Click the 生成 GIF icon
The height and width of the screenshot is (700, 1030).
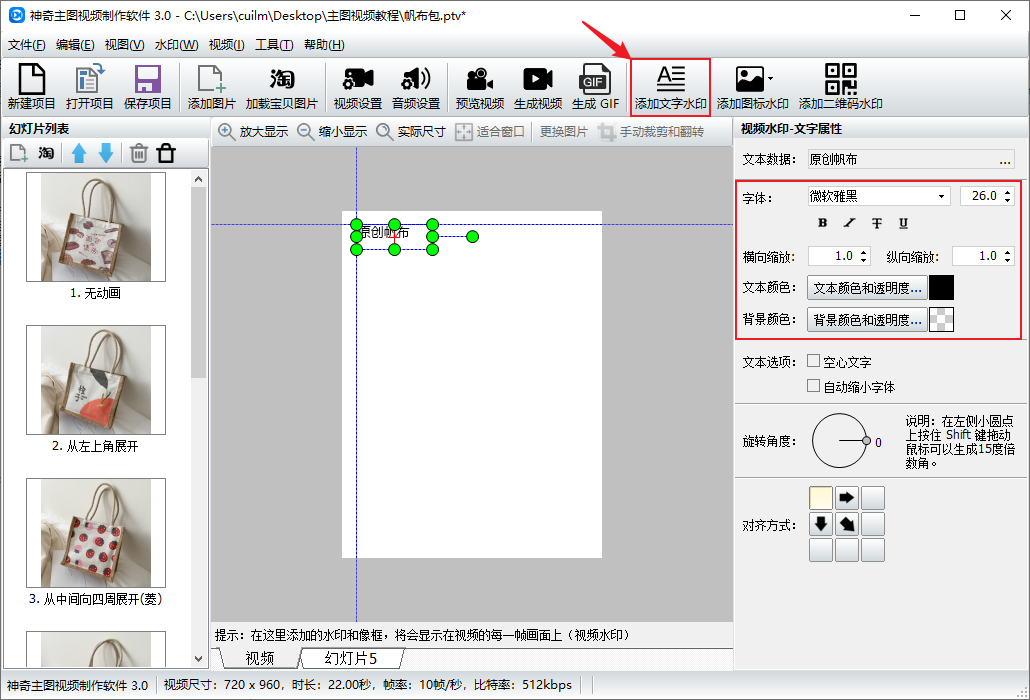595,87
